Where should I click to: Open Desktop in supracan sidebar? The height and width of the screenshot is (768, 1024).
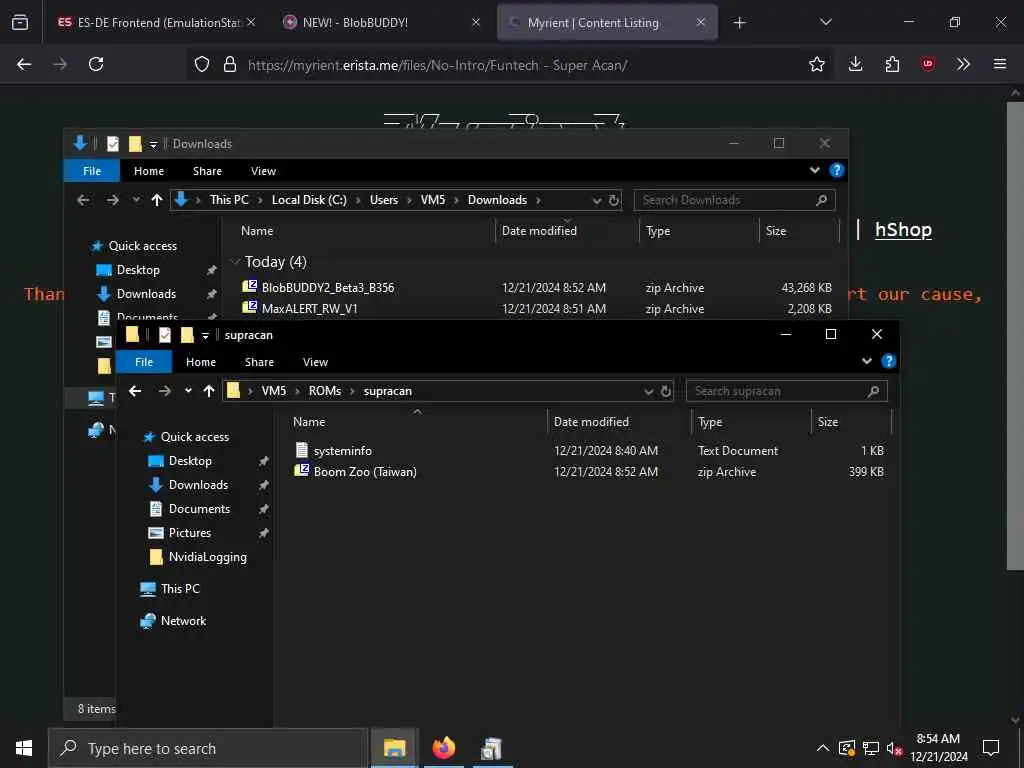190,461
